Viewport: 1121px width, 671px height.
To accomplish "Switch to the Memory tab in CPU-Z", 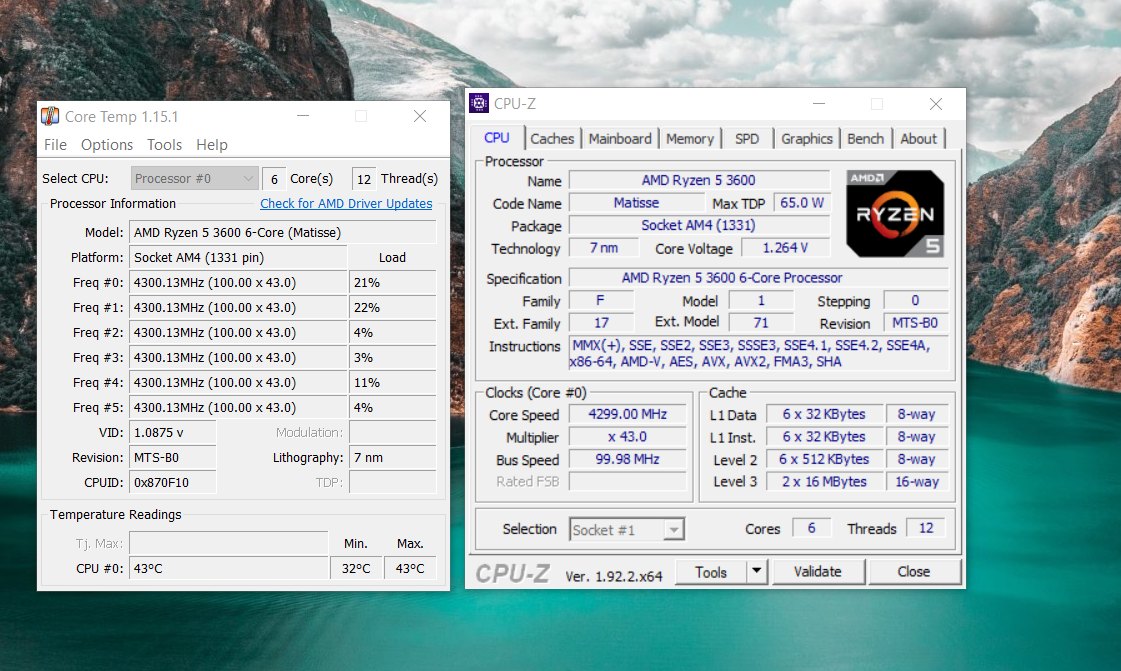I will click(690, 139).
